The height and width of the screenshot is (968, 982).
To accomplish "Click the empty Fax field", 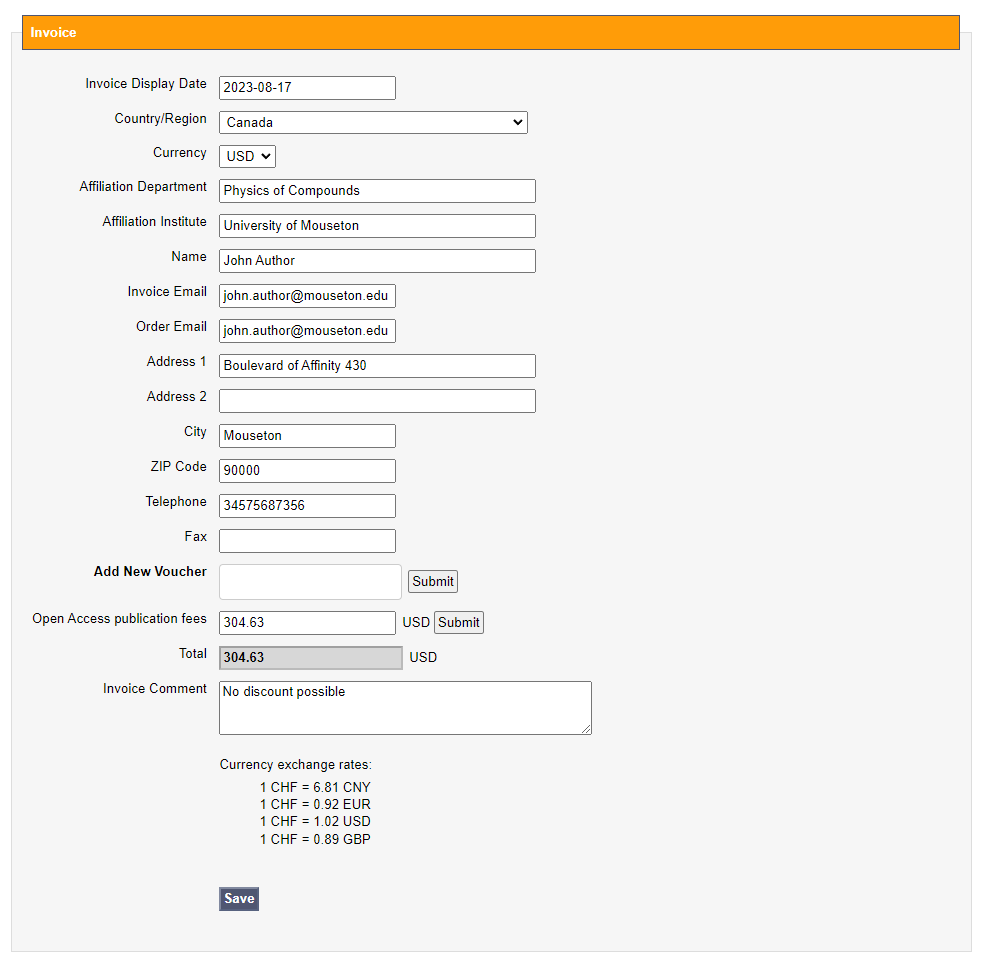I will 307,541.
